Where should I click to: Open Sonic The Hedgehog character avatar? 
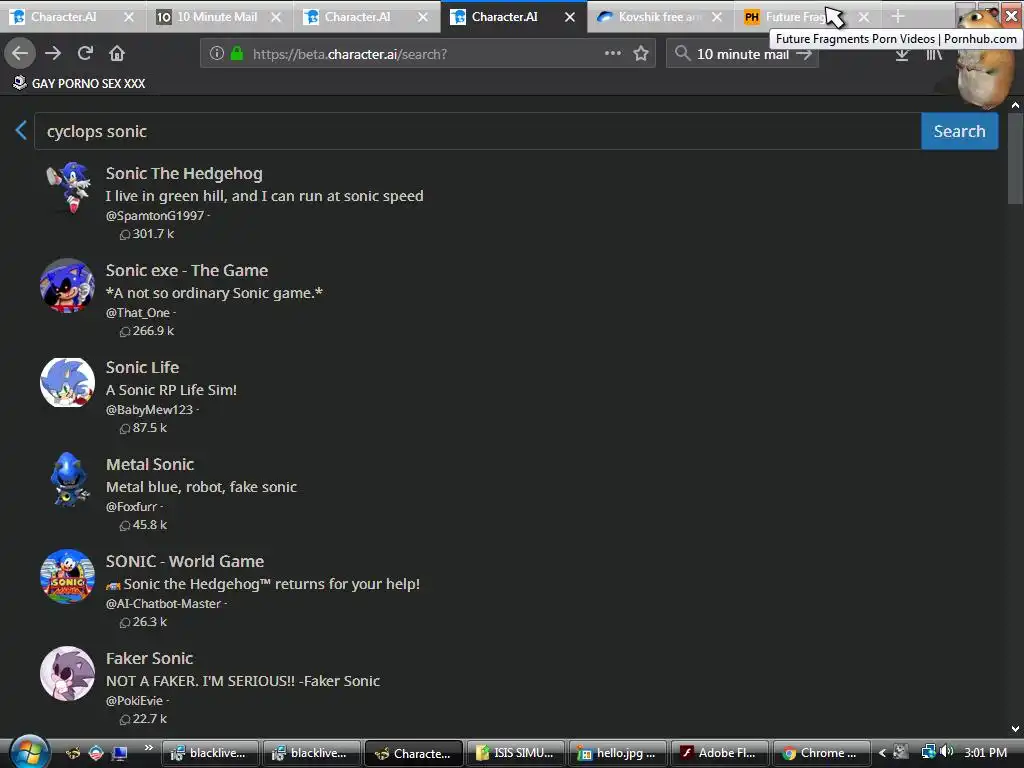[x=67, y=188]
